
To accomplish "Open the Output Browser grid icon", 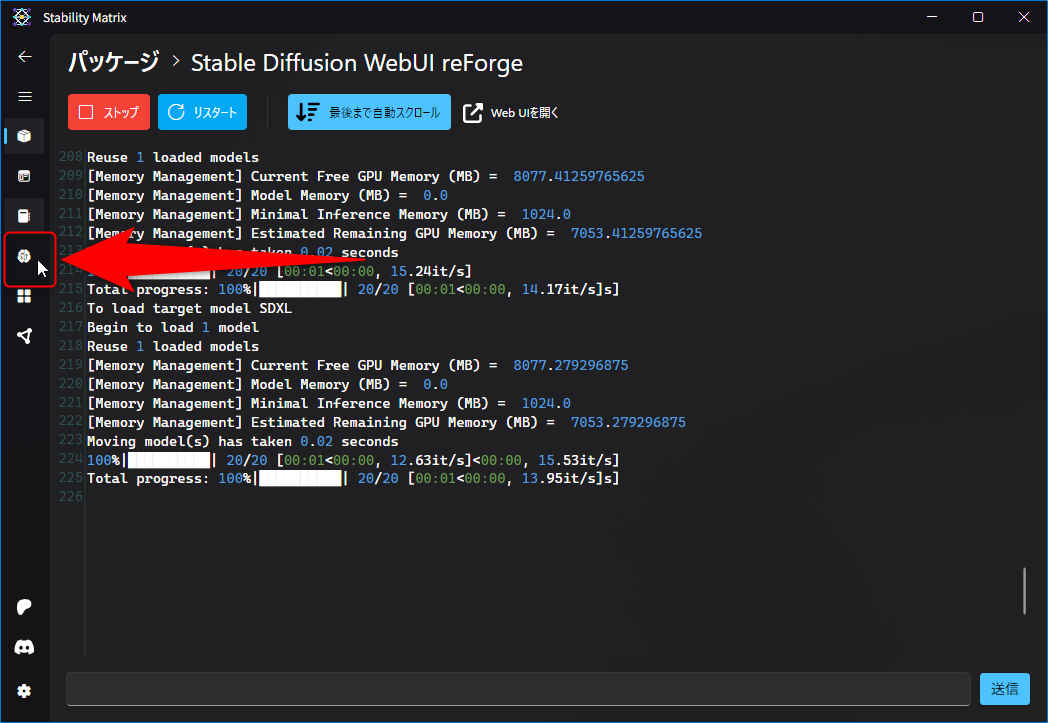I will pos(25,296).
